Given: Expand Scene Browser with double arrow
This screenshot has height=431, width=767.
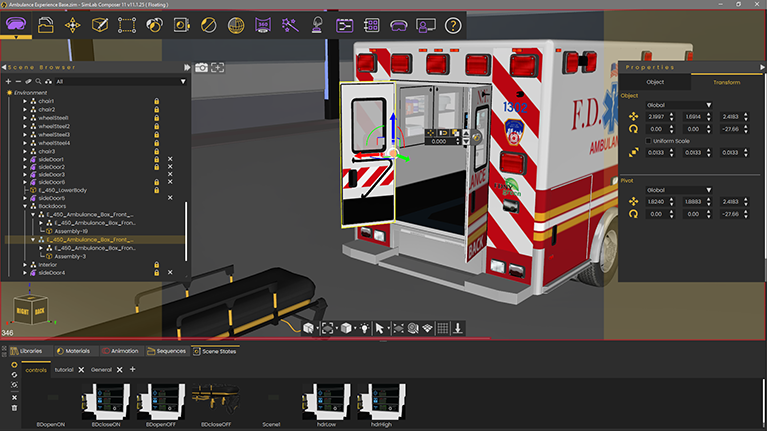Looking at the screenshot, I should click(x=187, y=67).
